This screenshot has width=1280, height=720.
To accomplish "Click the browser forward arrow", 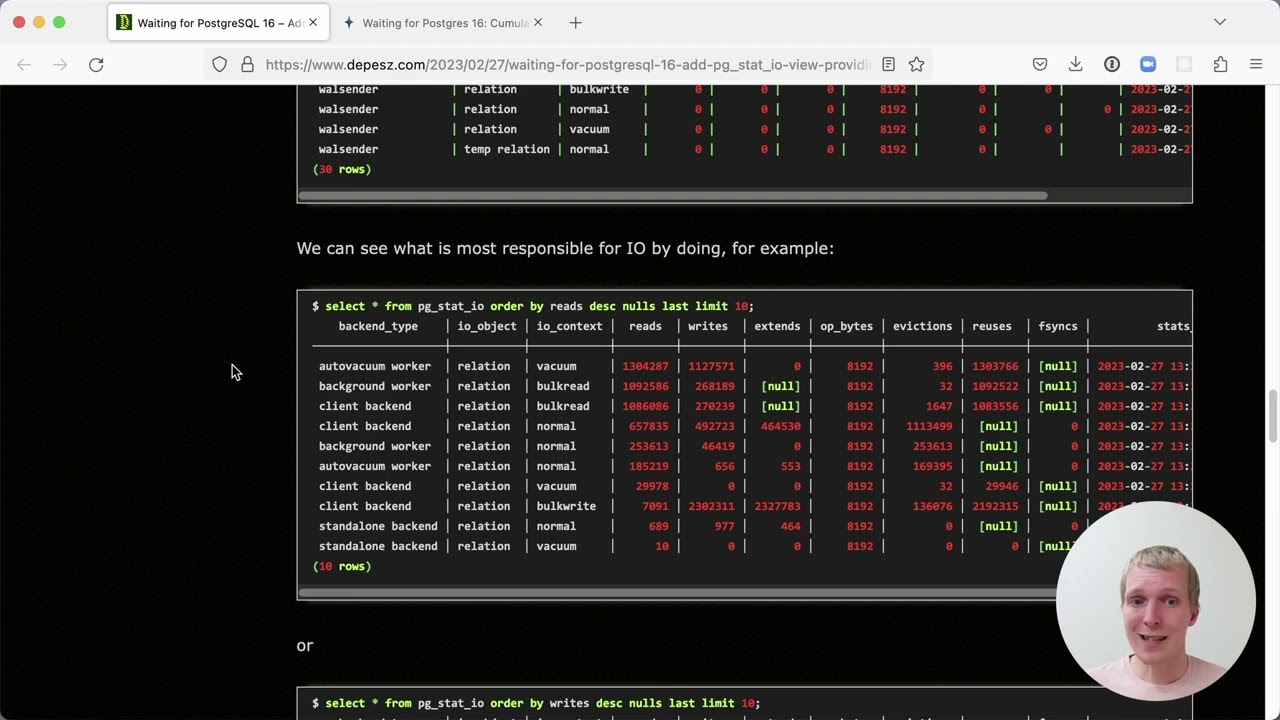I will 60,64.
